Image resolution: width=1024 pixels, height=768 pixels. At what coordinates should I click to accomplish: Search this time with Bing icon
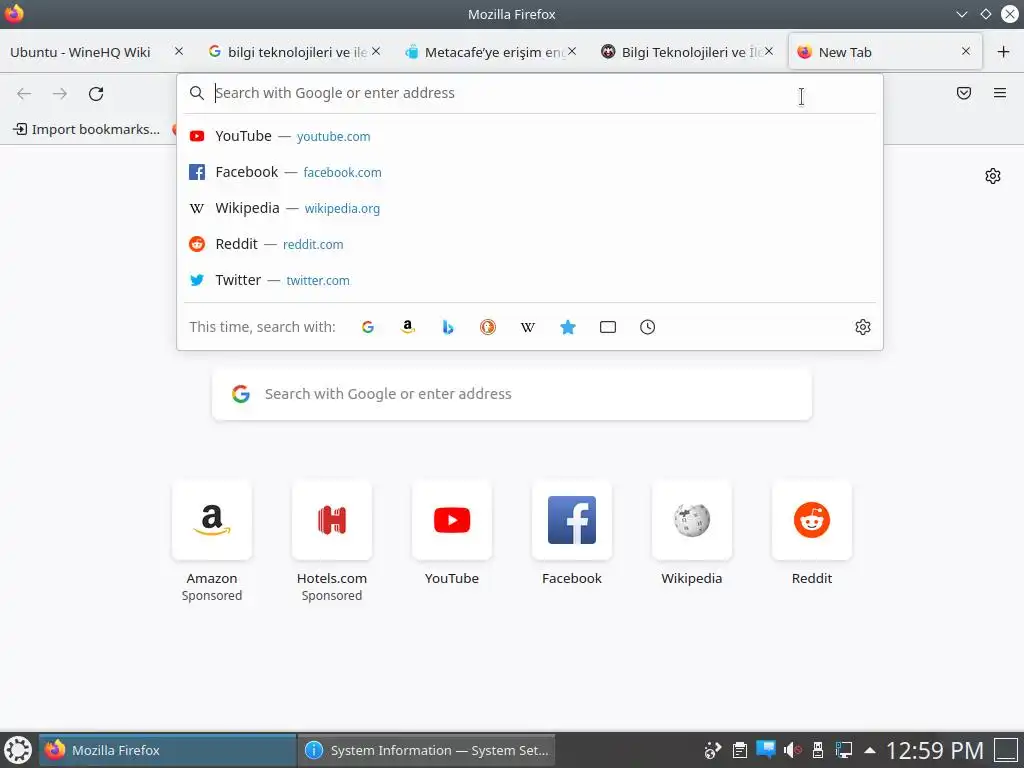click(x=448, y=327)
